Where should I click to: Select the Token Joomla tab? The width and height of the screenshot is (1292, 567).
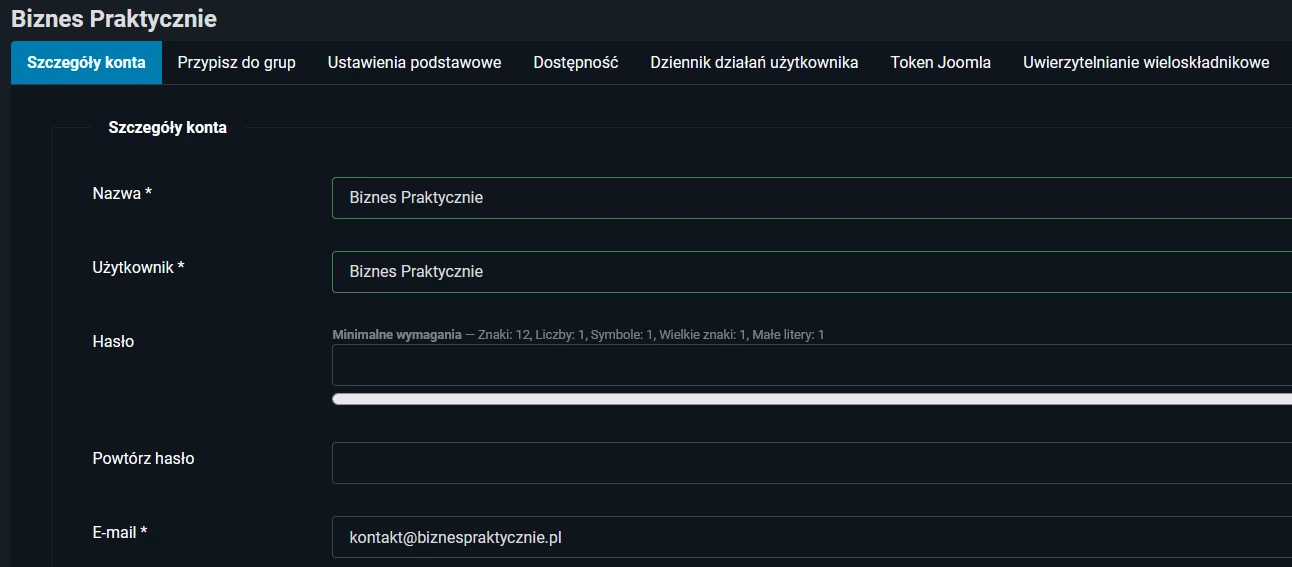click(x=940, y=62)
